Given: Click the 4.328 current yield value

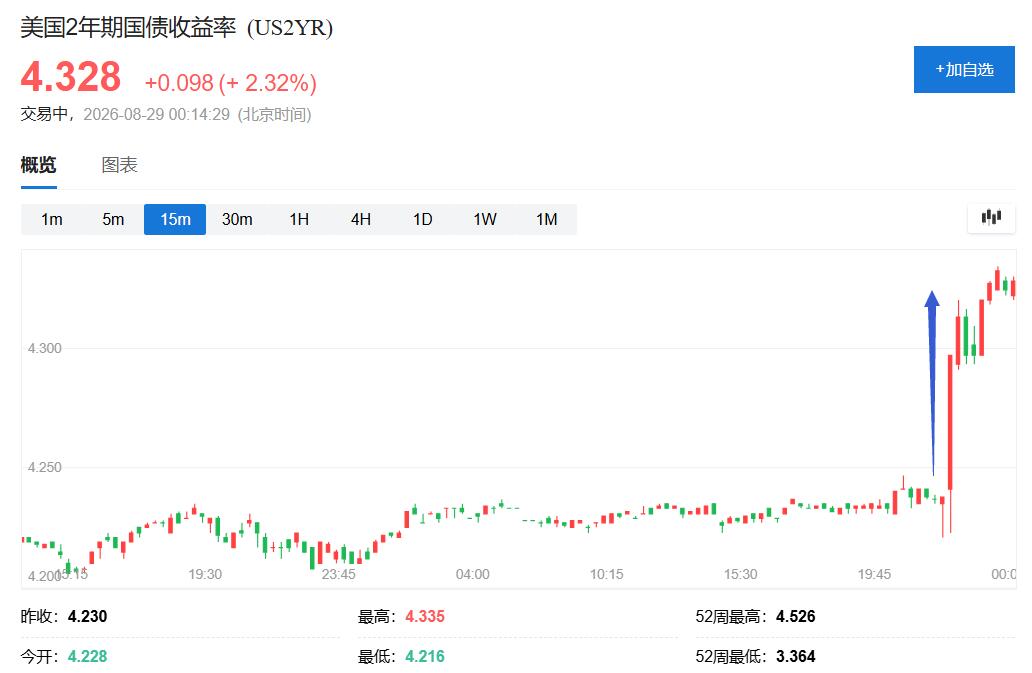Looking at the screenshot, I should click(71, 76).
